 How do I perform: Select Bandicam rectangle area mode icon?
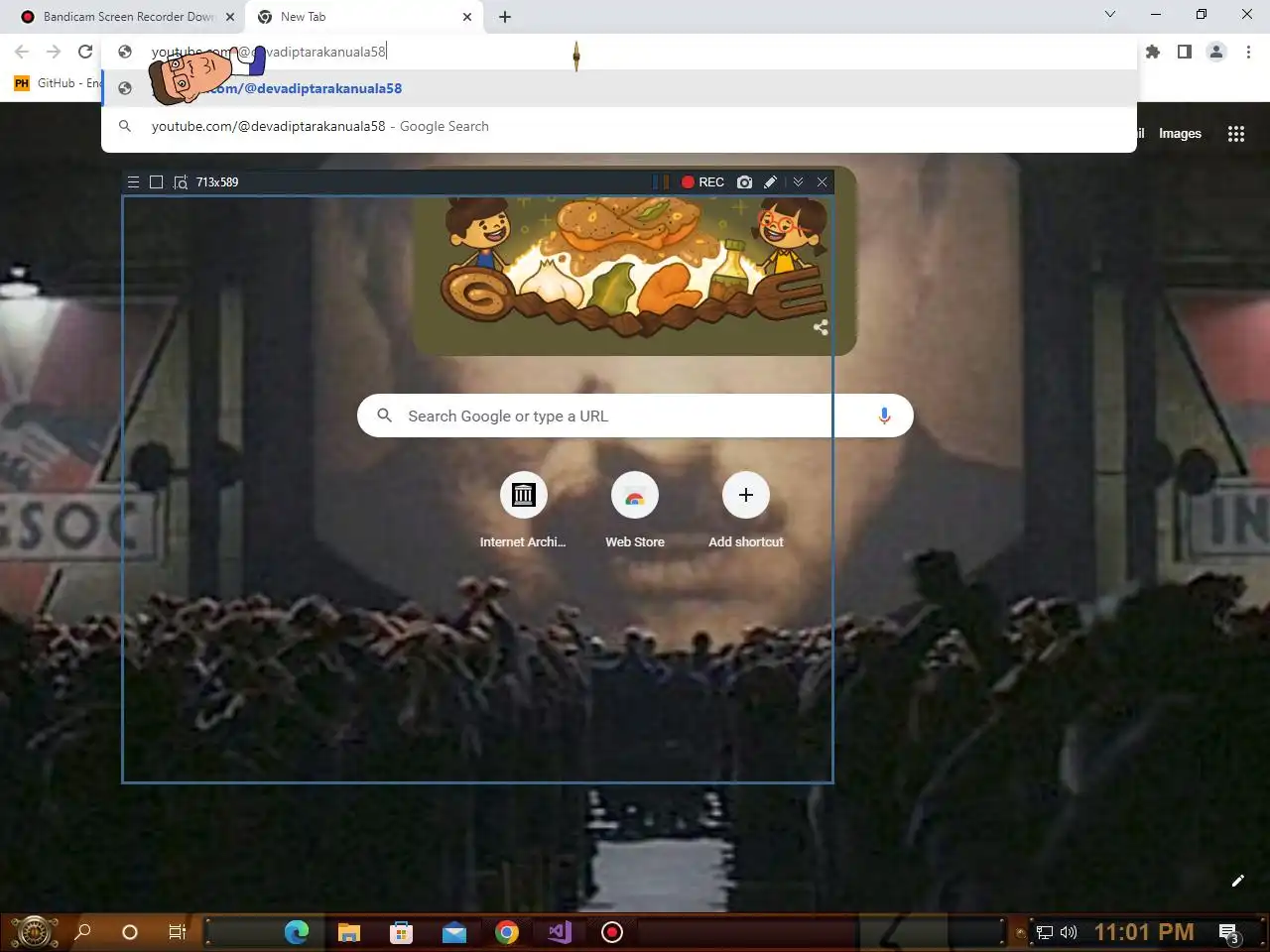point(156,182)
